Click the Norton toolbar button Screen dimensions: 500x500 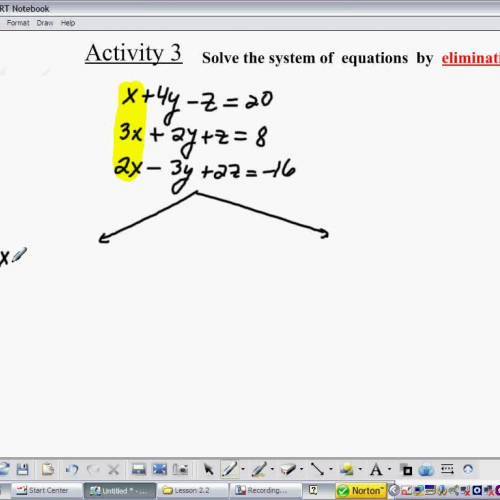361,491
